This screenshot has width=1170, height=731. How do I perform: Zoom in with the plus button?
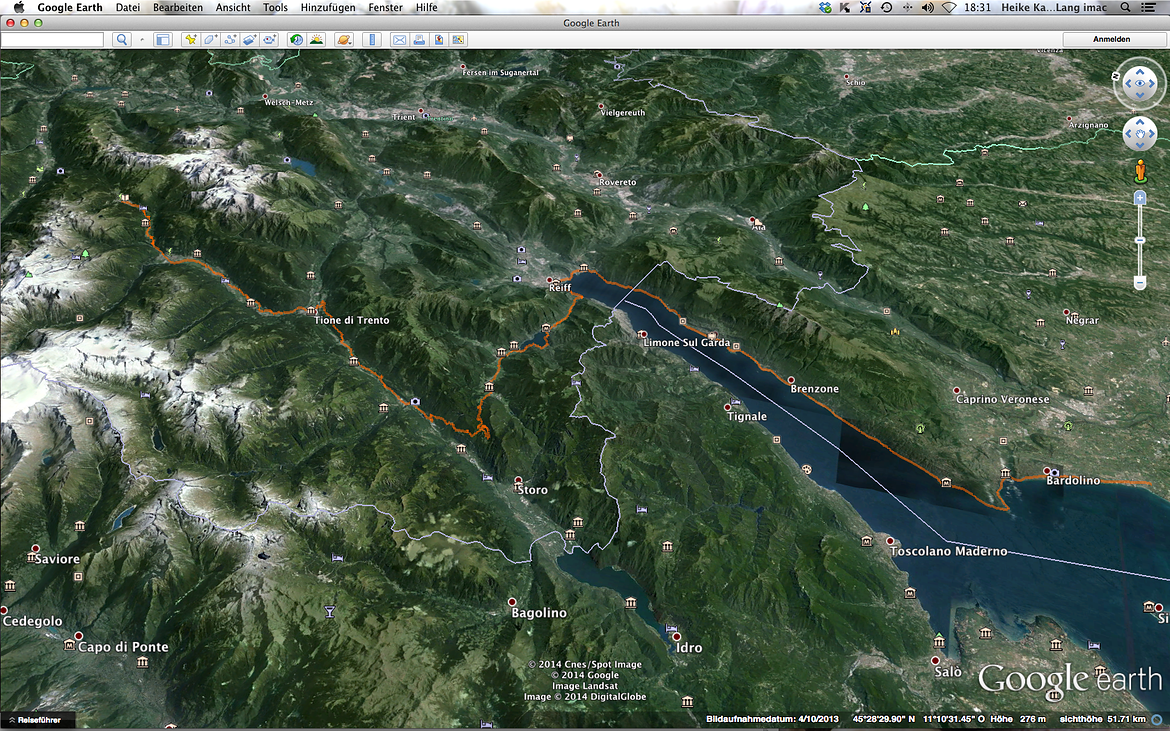(x=1139, y=198)
